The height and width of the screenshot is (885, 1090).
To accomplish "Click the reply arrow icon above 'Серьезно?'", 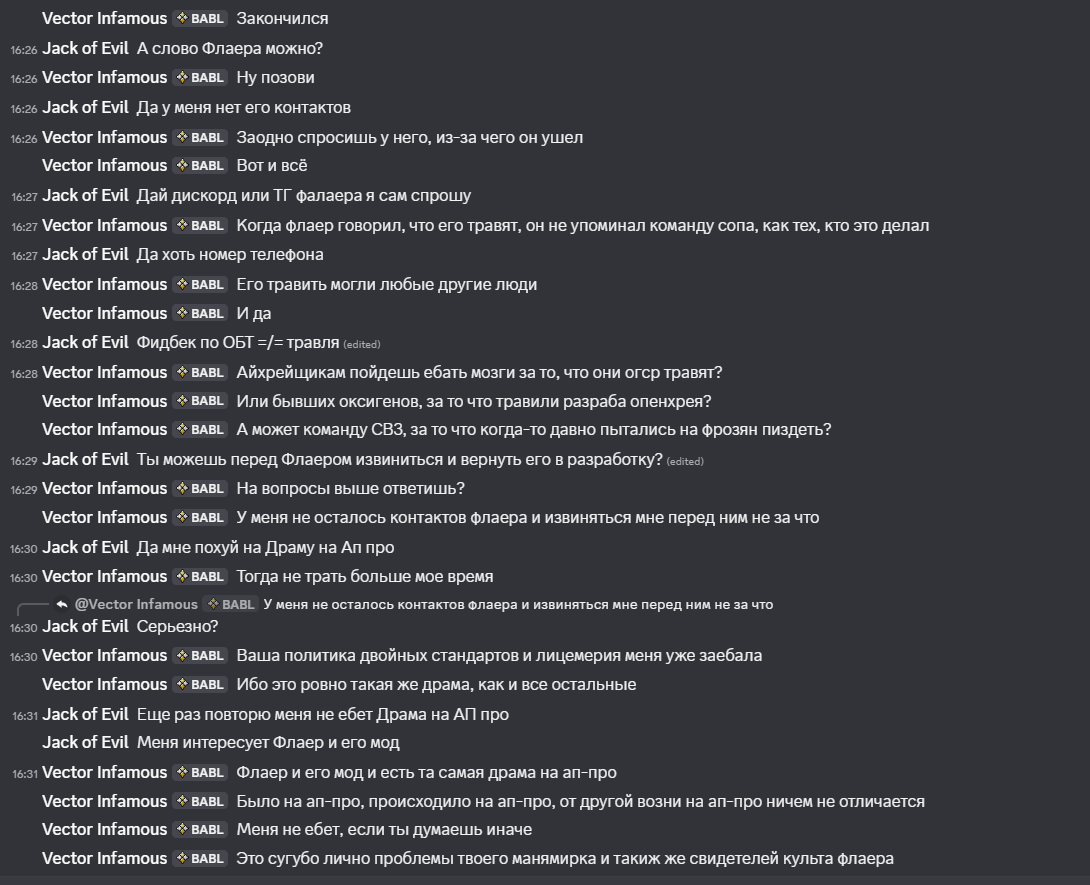I will (62, 604).
